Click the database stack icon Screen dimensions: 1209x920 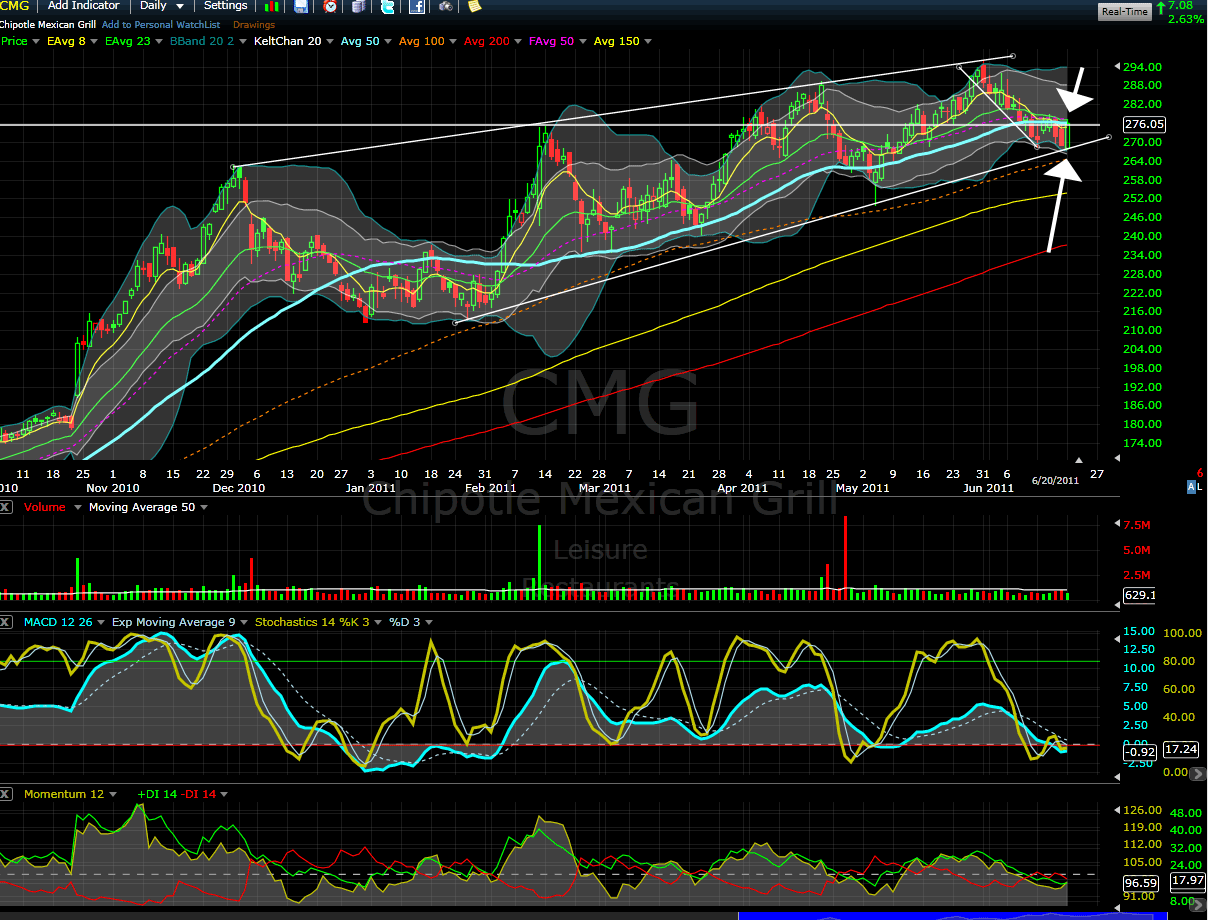(x=358, y=6)
